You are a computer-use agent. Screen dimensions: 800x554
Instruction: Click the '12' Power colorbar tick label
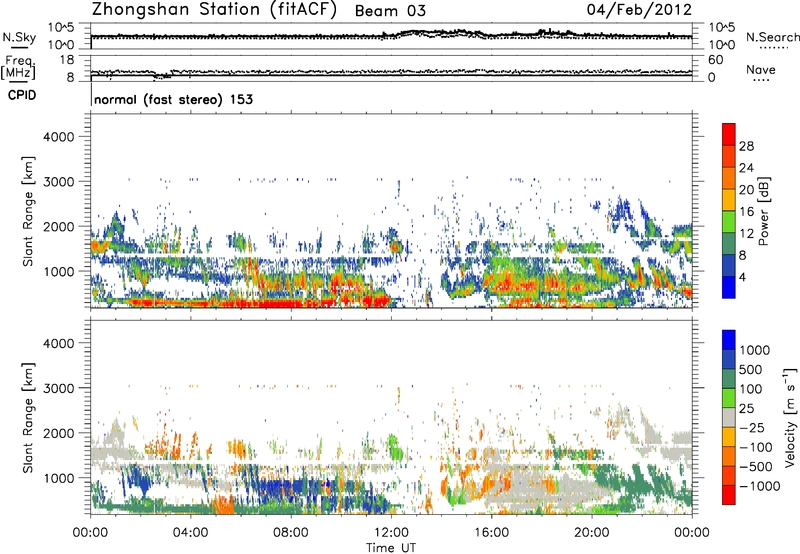pos(746,234)
